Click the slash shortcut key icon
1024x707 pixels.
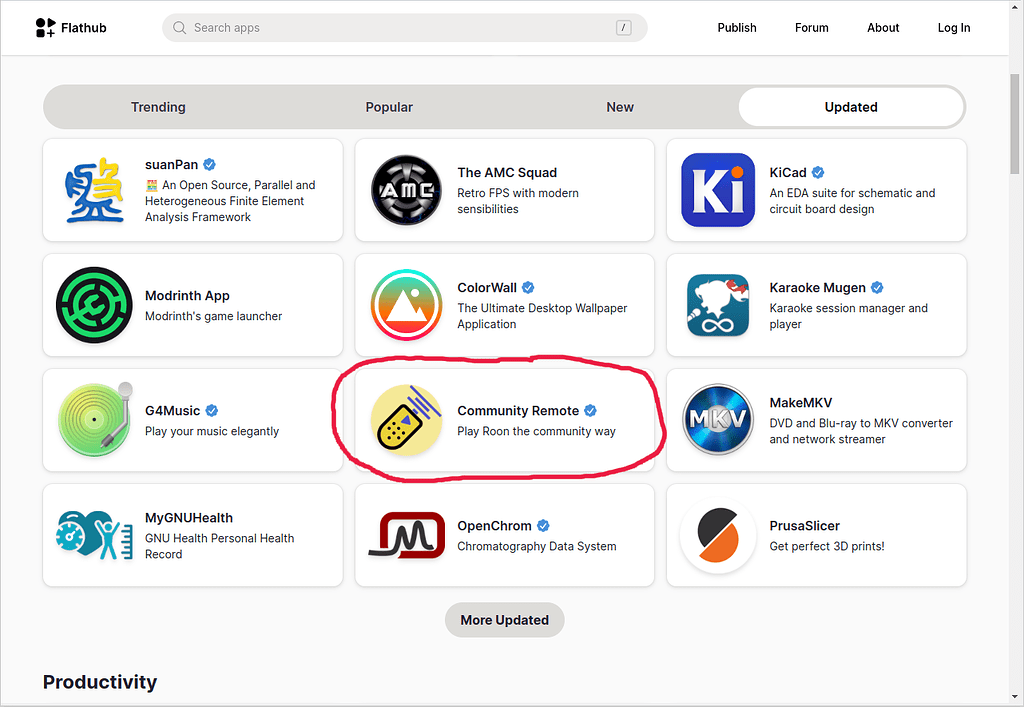pos(624,27)
